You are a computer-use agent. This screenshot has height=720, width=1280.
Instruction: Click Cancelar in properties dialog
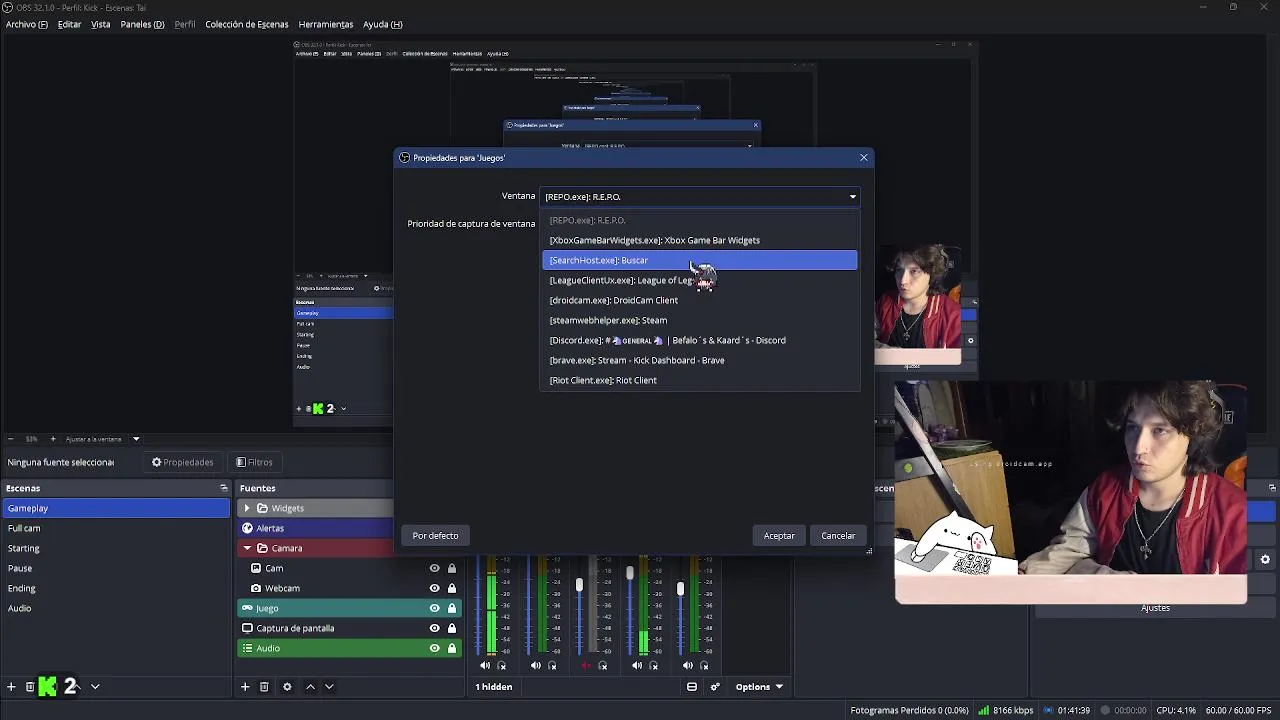pos(838,536)
